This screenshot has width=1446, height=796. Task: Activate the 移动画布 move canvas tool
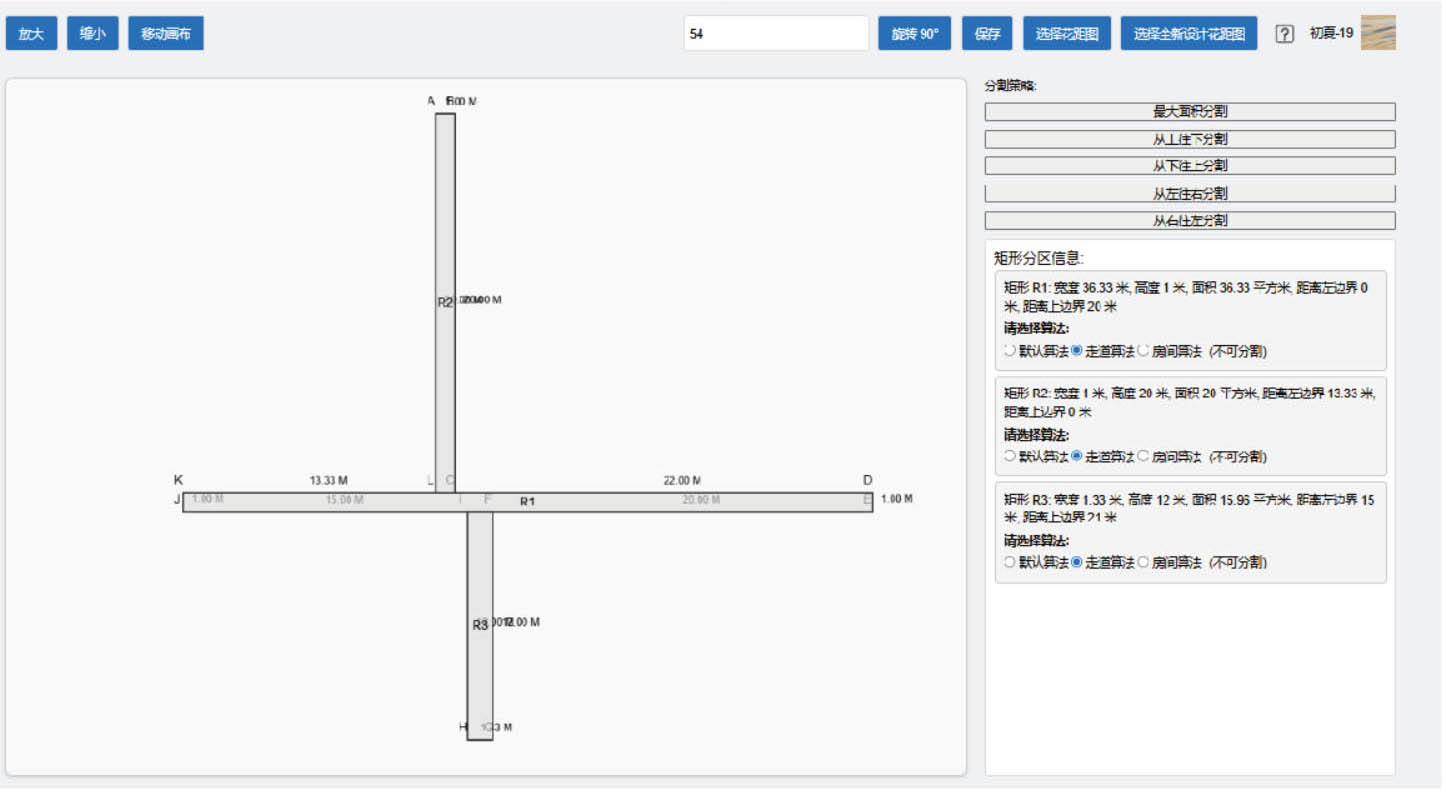pyautogui.click(x=166, y=34)
